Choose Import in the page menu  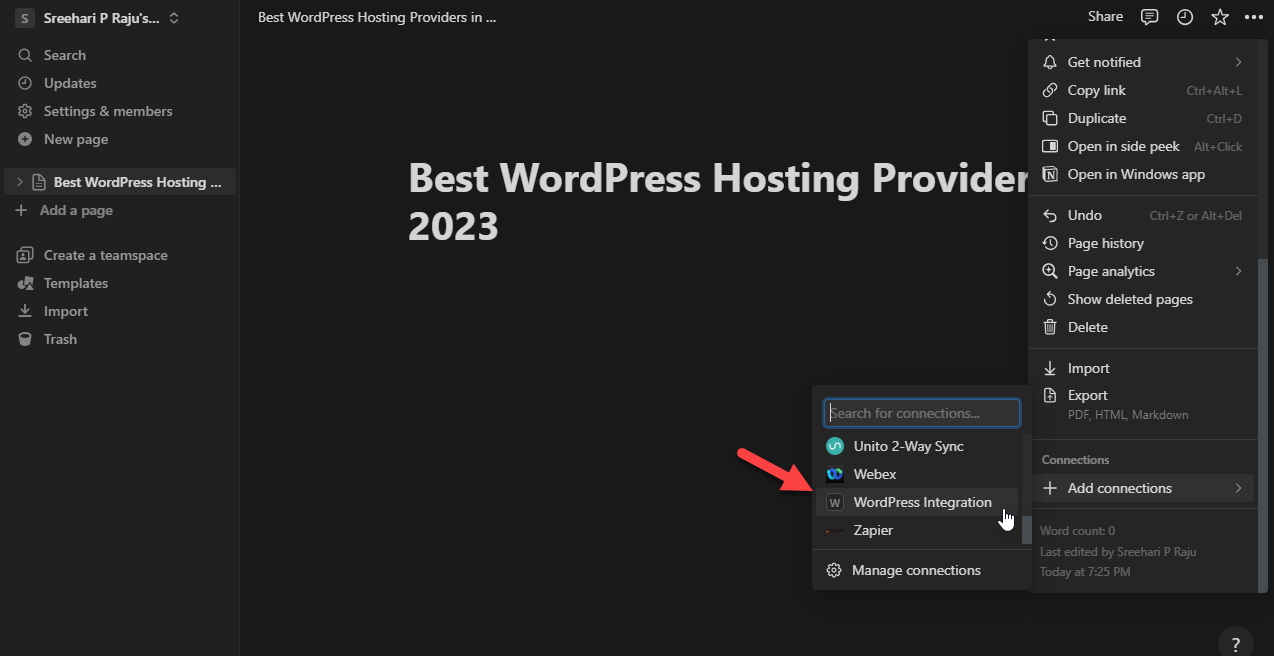[x=1143, y=368]
